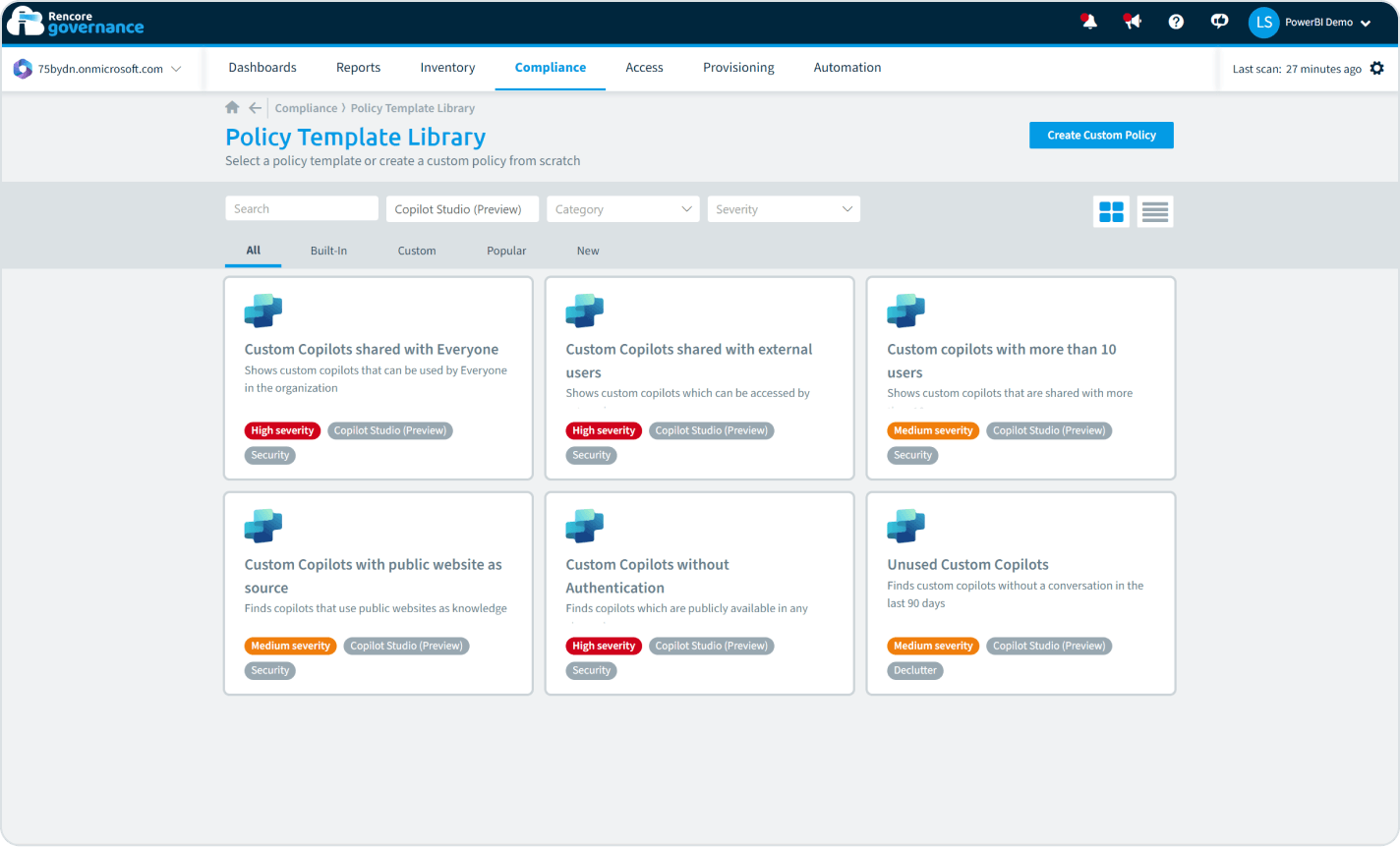Image resolution: width=1400 pixels, height=847 pixels.
Task: Open the Automation menu
Action: (x=847, y=68)
